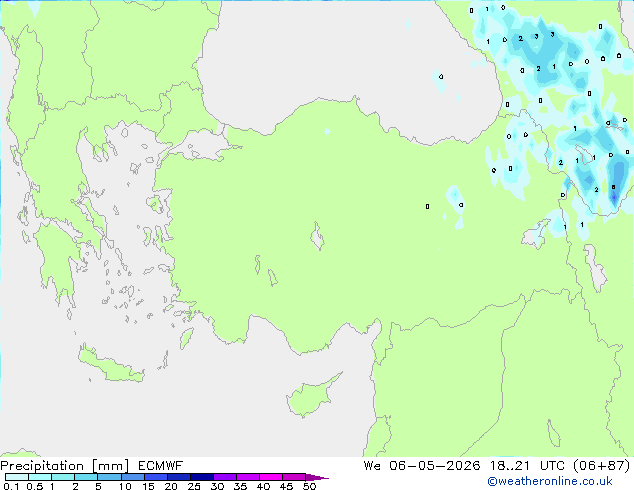634x490 pixels.
Task: Click the 40–45 mm magenta legend swatch
Action: pos(271,477)
